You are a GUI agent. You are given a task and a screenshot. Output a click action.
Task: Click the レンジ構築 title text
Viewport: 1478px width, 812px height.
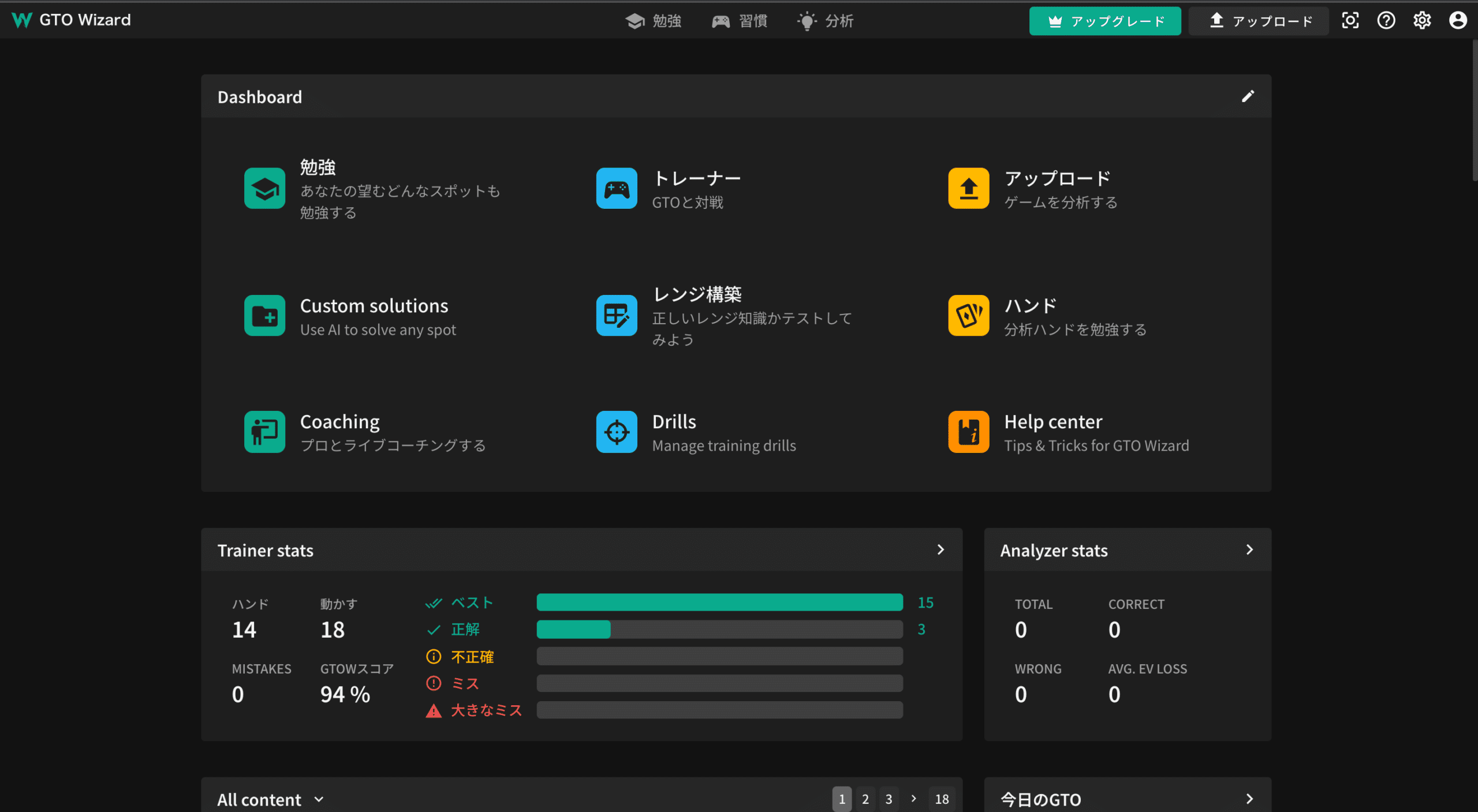697,294
